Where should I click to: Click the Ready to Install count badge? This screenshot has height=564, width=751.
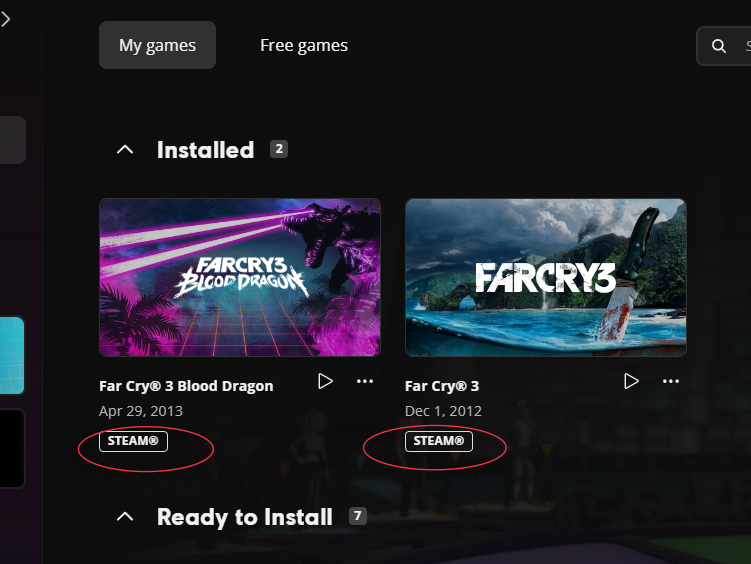point(357,516)
